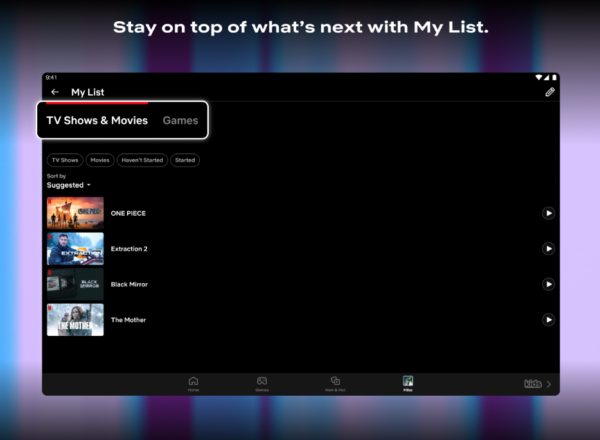
Task: Open New & Hot in bottom navigation
Action: tap(335, 383)
